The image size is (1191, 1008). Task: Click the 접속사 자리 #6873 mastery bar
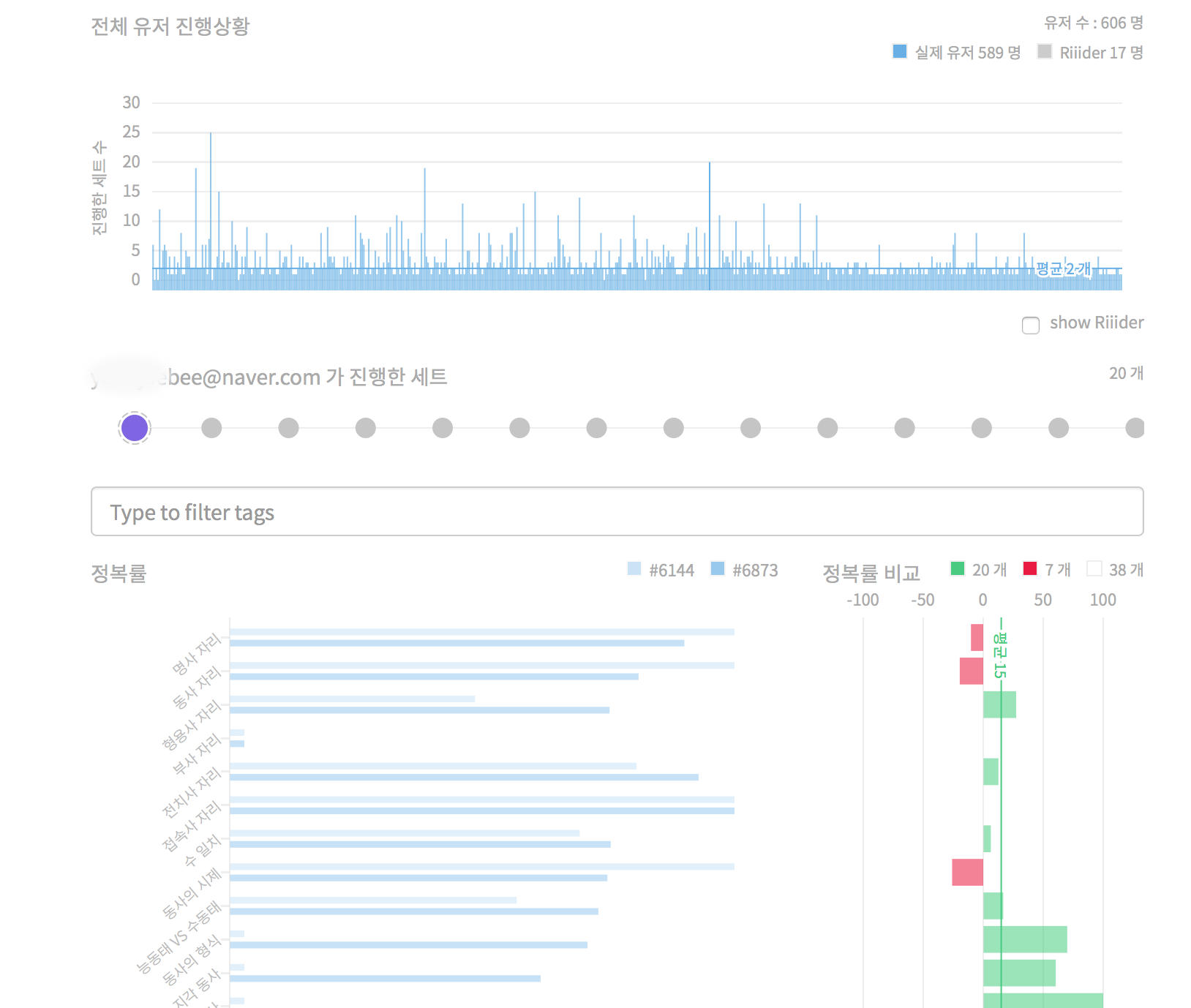482,810
